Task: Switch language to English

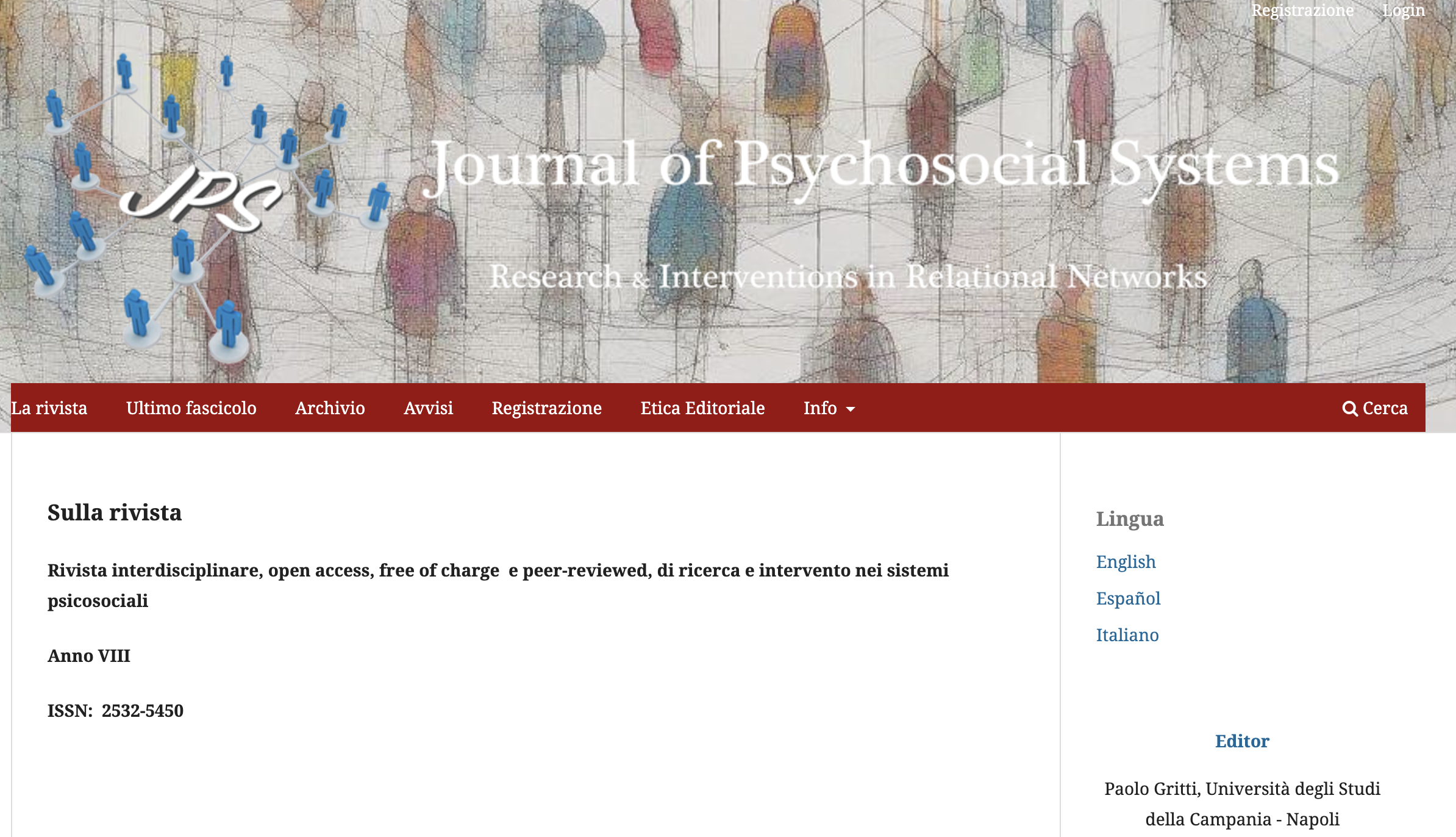Action: click(1126, 562)
